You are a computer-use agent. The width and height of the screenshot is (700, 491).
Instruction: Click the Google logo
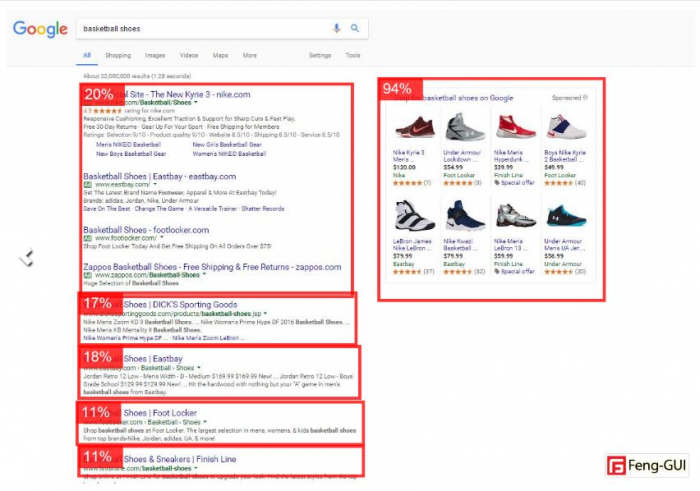point(40,29)
